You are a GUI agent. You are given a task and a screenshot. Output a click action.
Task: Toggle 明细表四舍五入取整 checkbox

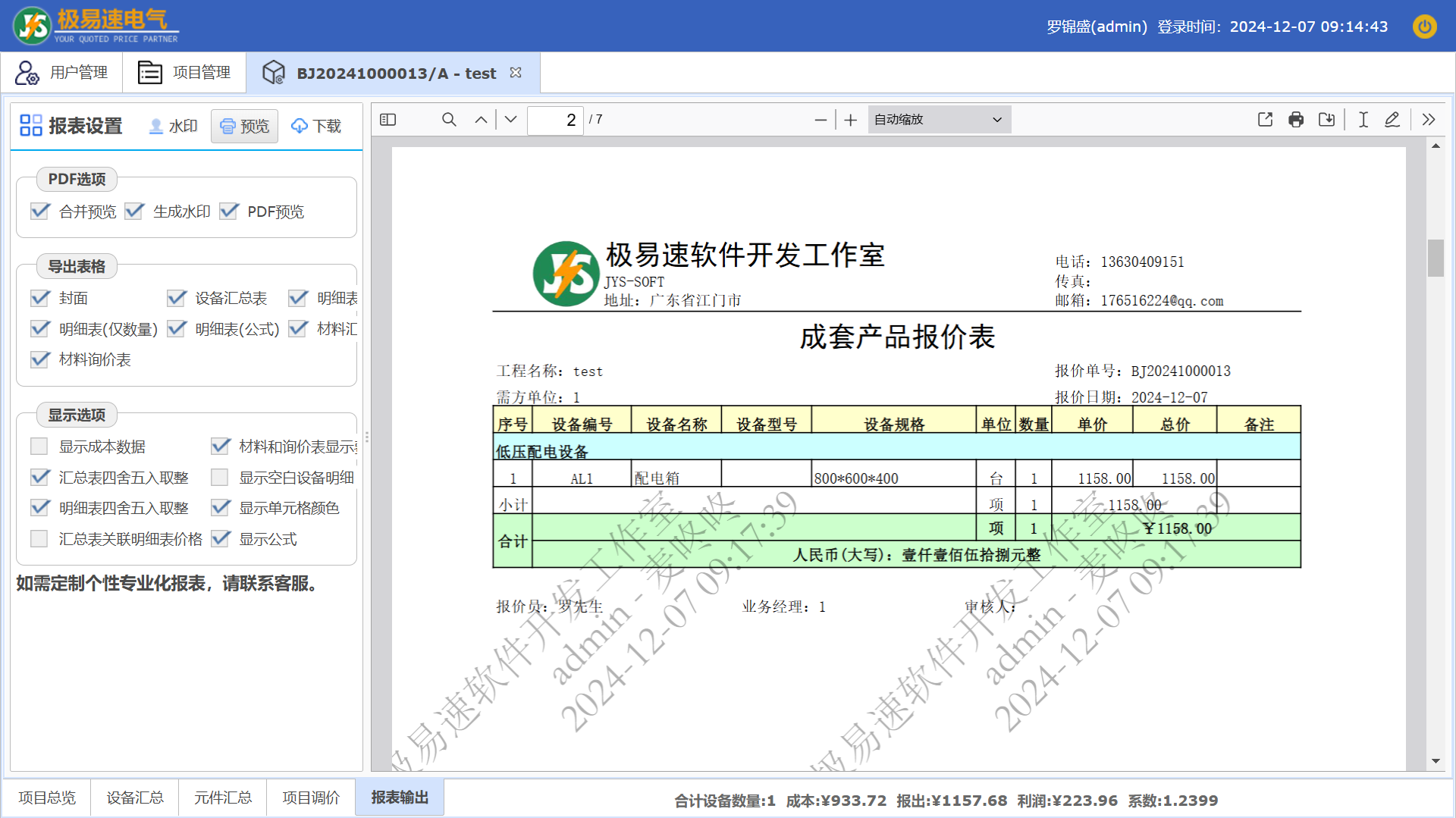click(39, 508)
